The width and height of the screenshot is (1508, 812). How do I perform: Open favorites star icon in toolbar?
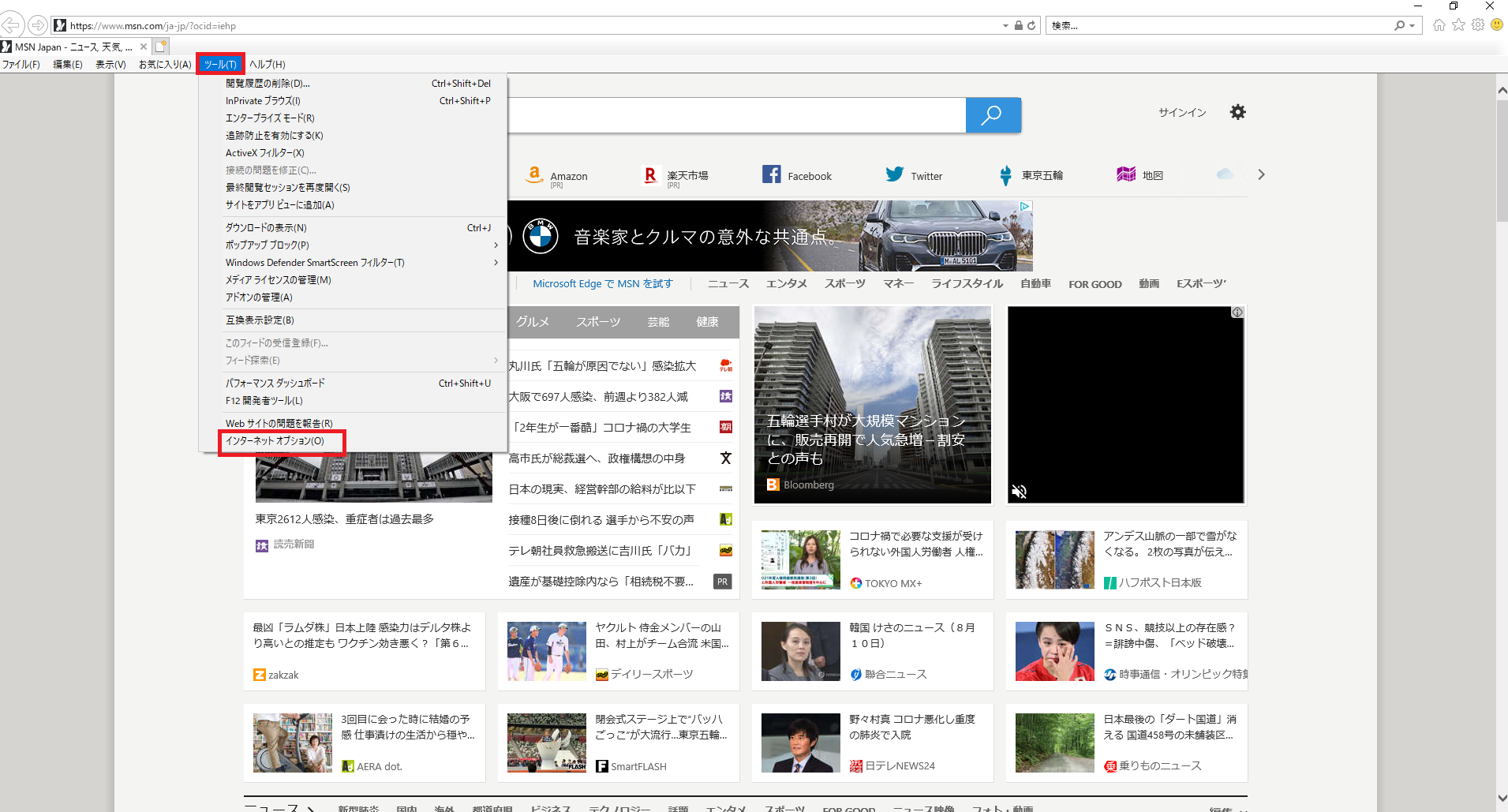click(x=1458, y=25)
